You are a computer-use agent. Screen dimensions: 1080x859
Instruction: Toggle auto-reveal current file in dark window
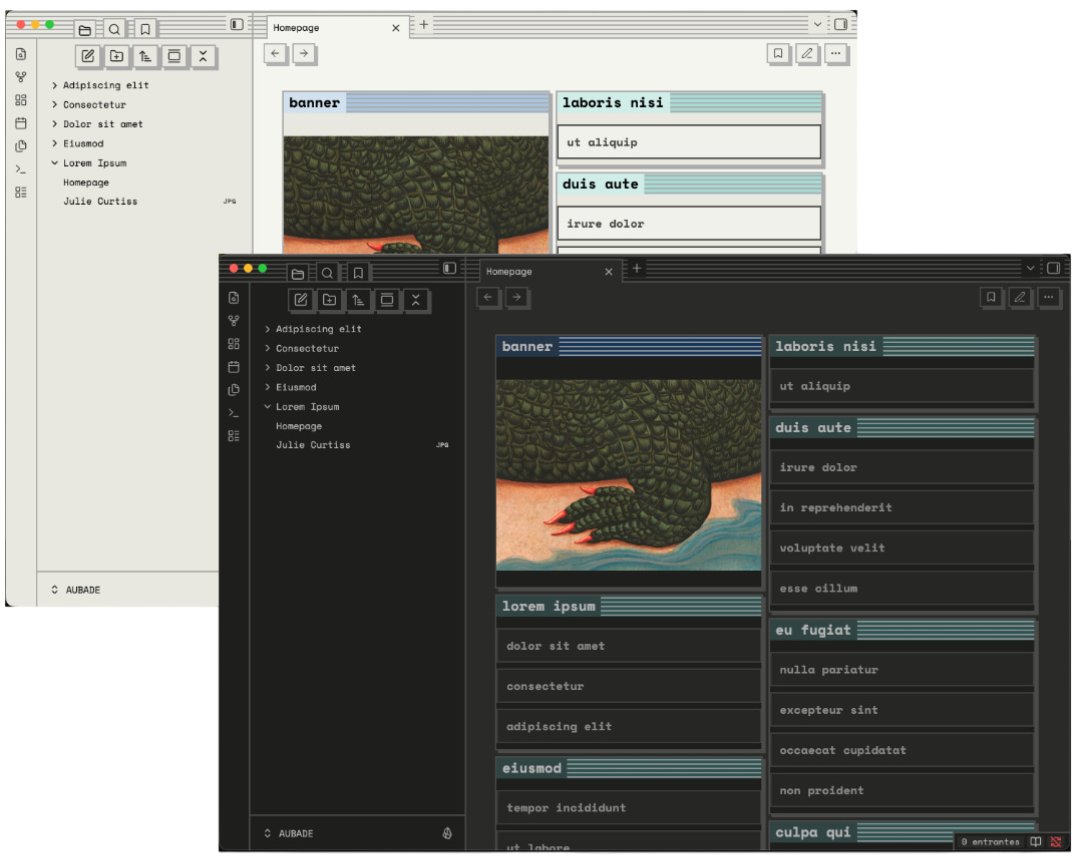click(387, 300)
